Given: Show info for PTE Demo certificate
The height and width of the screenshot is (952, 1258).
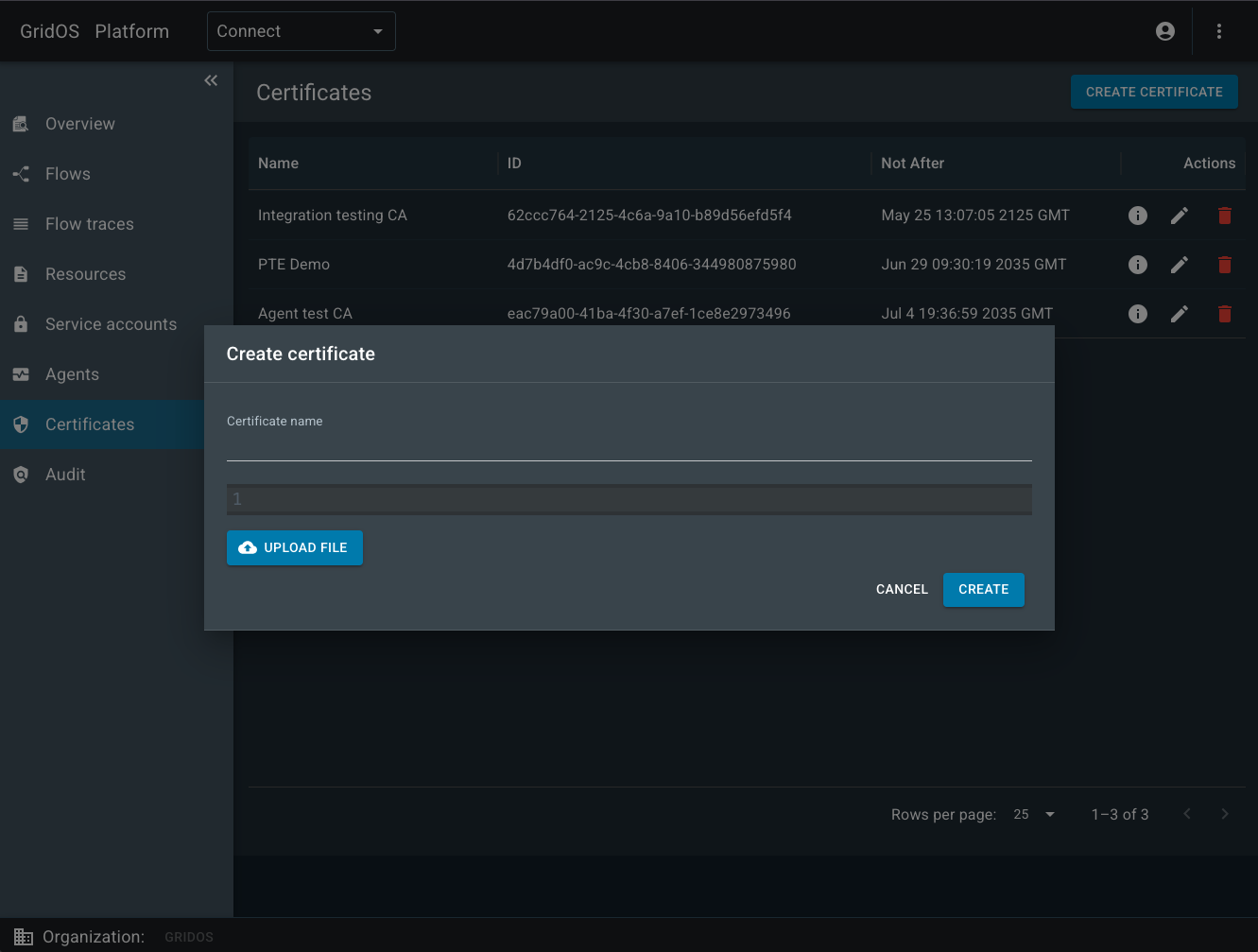Looking at the screenshot, I should (1138, 265).
